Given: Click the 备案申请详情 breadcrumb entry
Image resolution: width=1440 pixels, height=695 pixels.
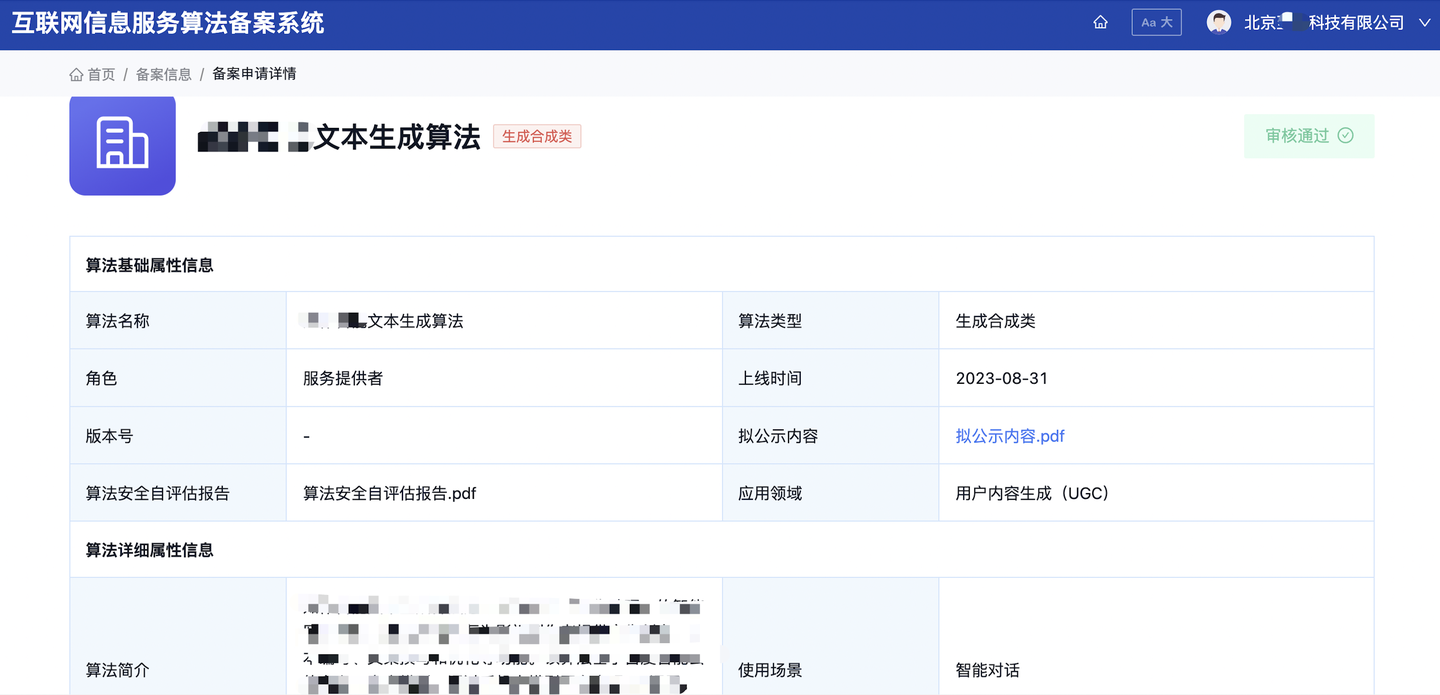Looking at the screenshot, I should click(x=253, y=73).
